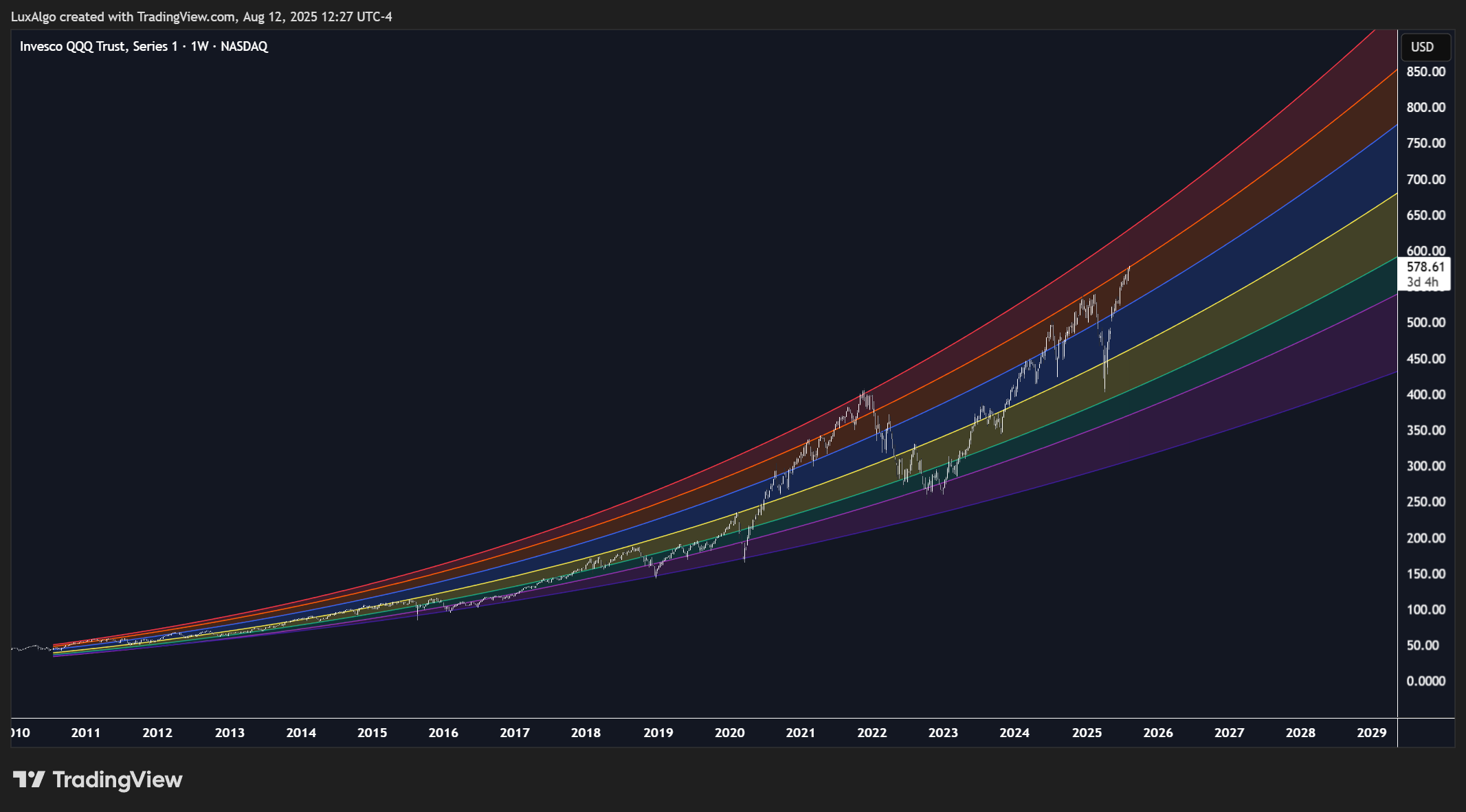Open the USD currency selector

[1425, 47]
